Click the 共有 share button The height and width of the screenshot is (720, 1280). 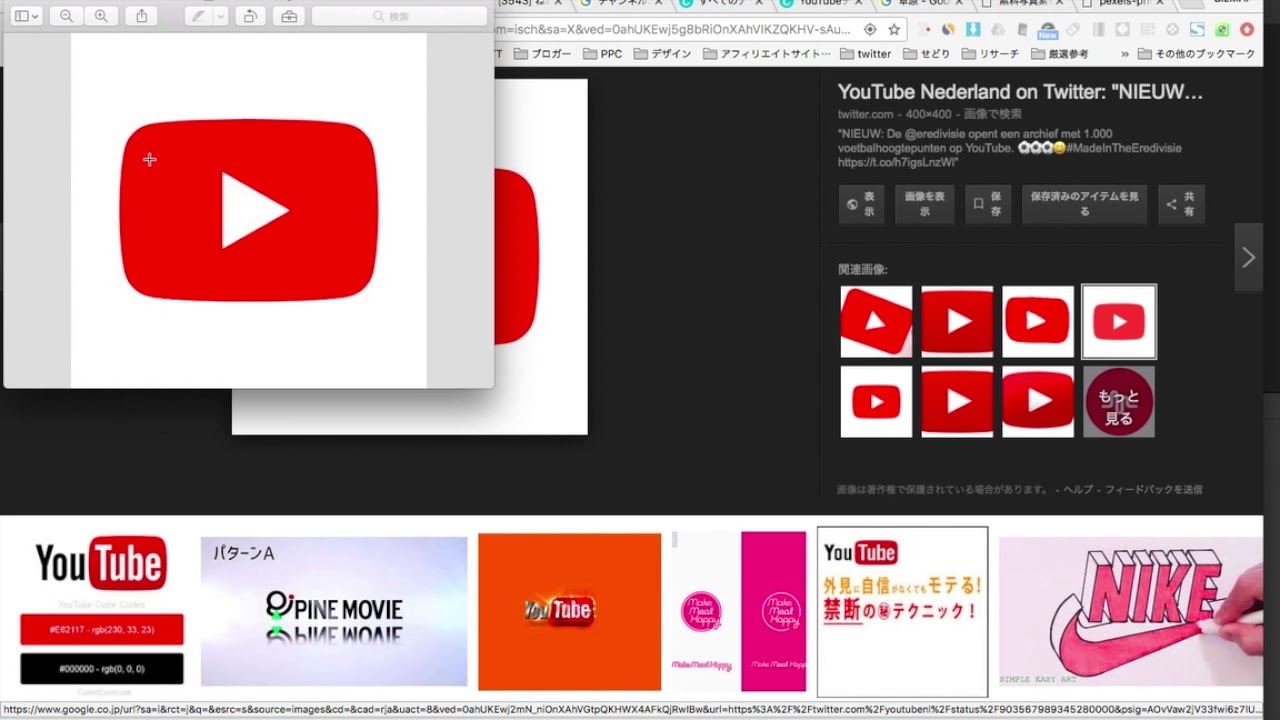pyautogui.click(x=1181, y=204)
